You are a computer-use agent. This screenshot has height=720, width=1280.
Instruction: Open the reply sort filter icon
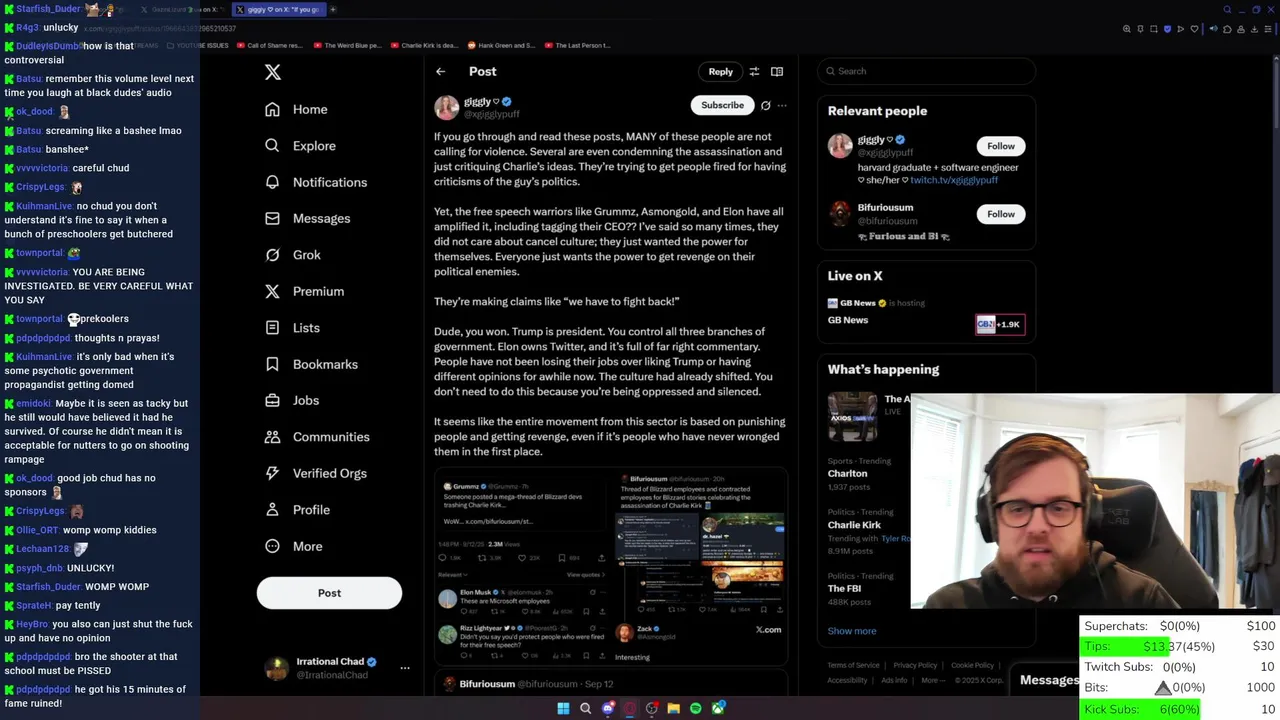tap(754, 72)
